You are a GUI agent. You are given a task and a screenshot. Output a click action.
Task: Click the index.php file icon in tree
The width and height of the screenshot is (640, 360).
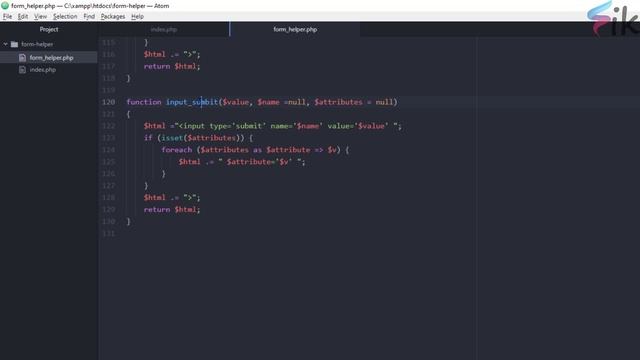(x=22, y=70)
